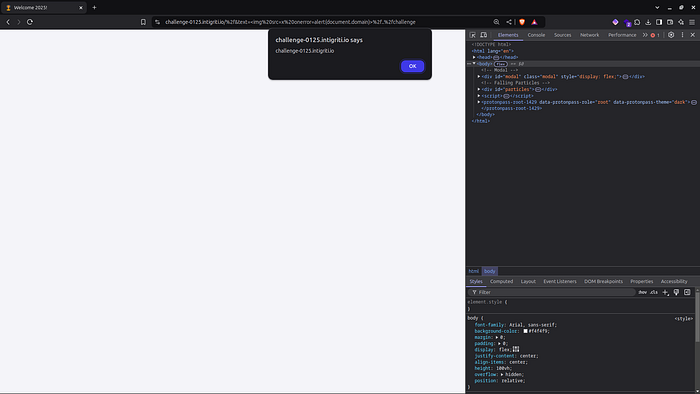Show more DevTools tabs chevron
The width and height of the screenshot is (700, 394).
(645, 35)
